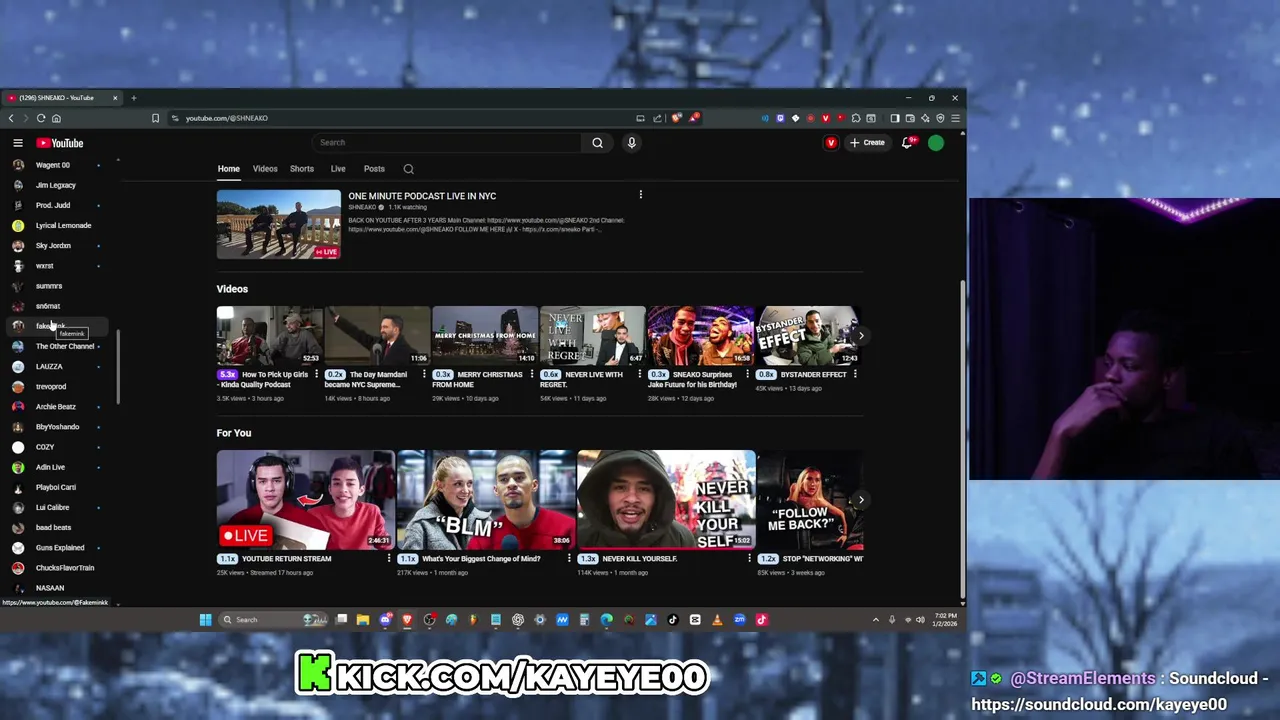This screenshot has width=1280, height=720.
Task: Click the Brave Shields lion icon
Action: tap(677, 118)
